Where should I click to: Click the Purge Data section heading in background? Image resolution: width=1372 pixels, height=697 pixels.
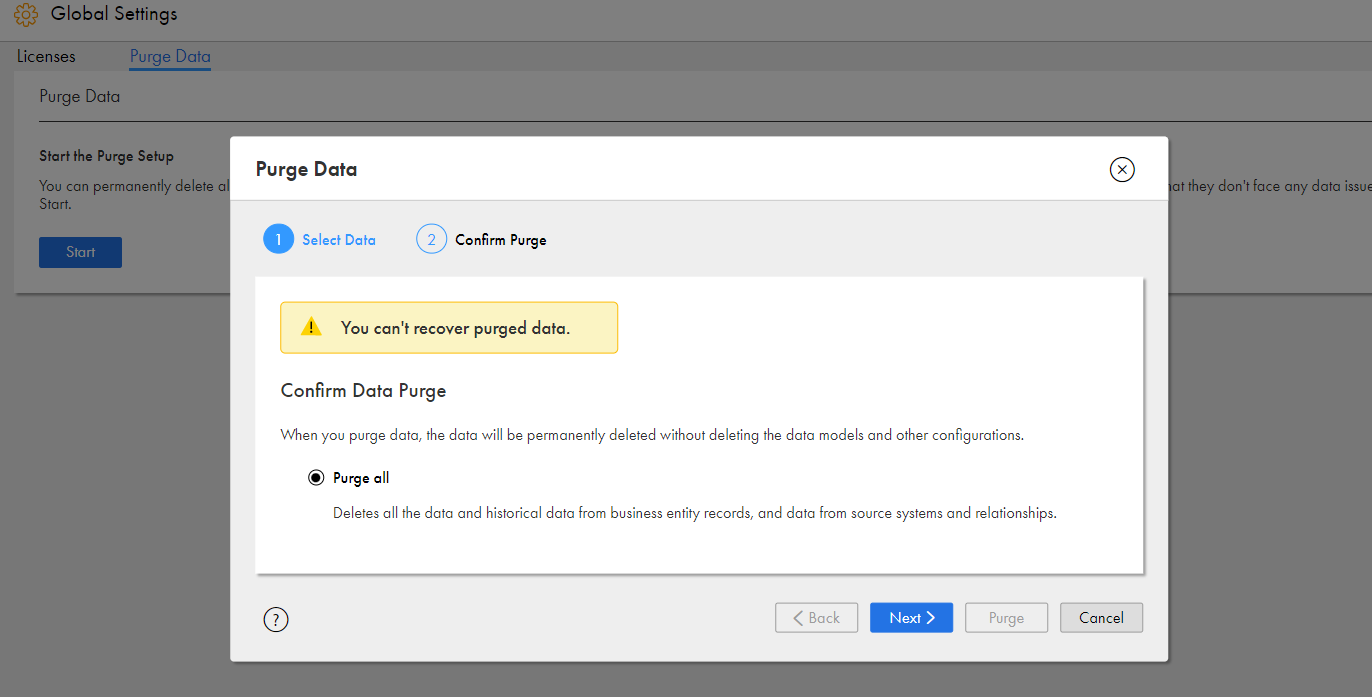click(79, 97)
